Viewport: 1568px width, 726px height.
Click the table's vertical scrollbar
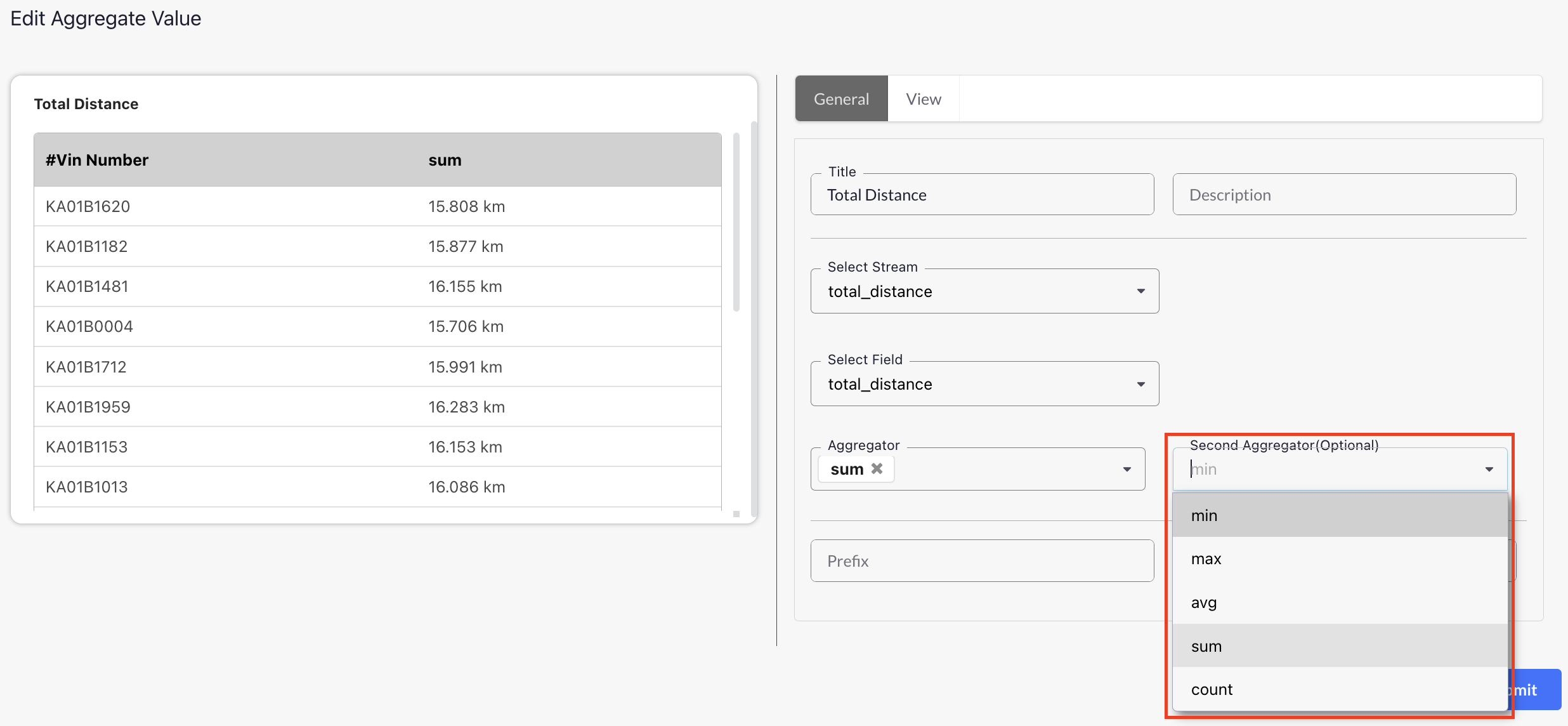tap(736, 222)
